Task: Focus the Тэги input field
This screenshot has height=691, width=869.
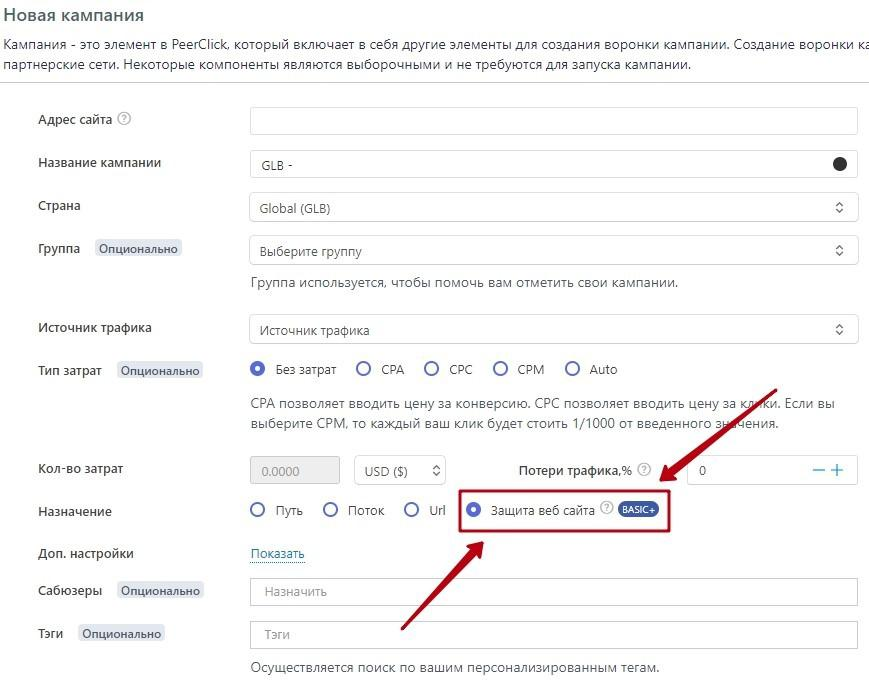Action: tap(553, 635)
